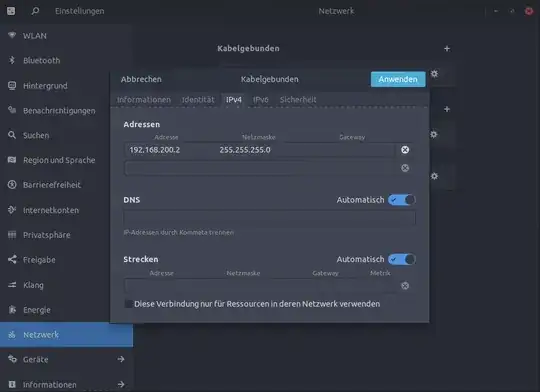
Task: Click the Strecken Metrik input field
Action: [x=380, y=286]
